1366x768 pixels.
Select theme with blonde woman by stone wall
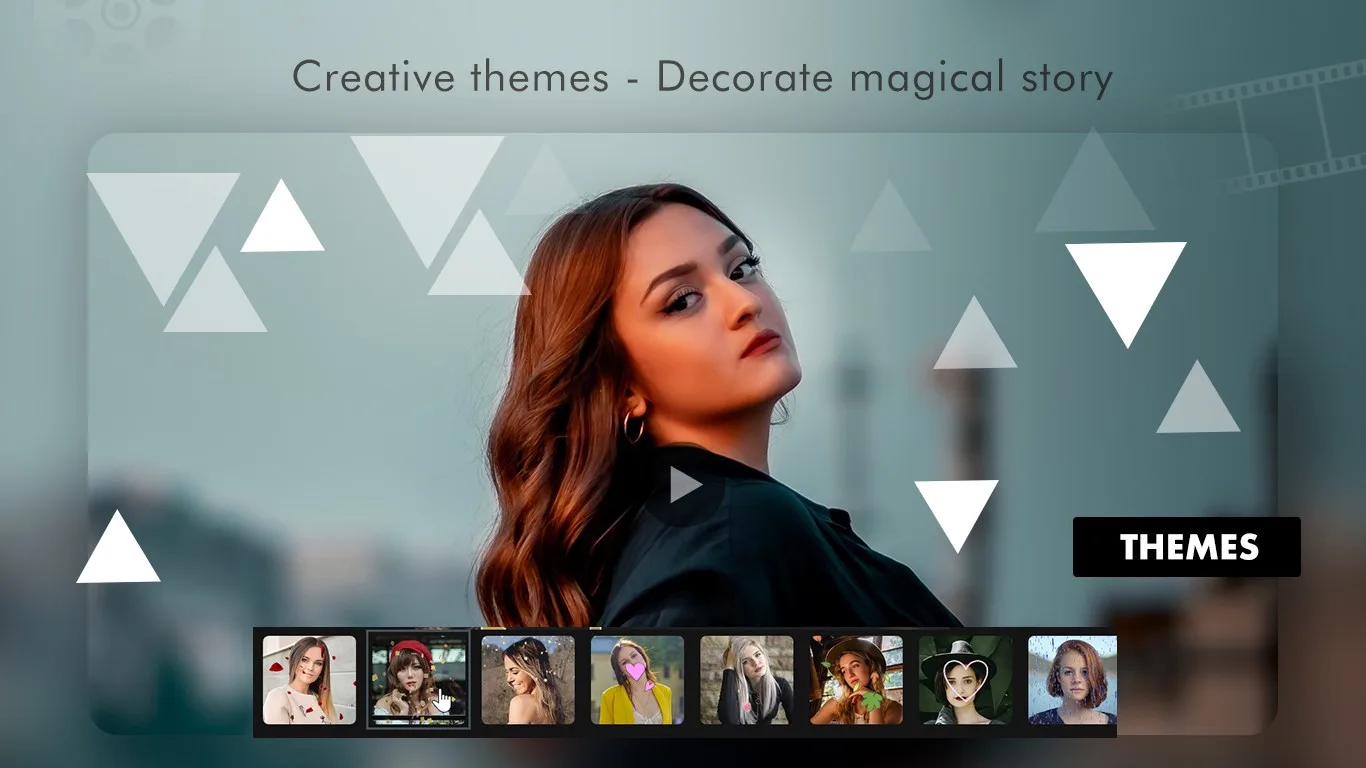pyautogui.click(x=746, y=680)
